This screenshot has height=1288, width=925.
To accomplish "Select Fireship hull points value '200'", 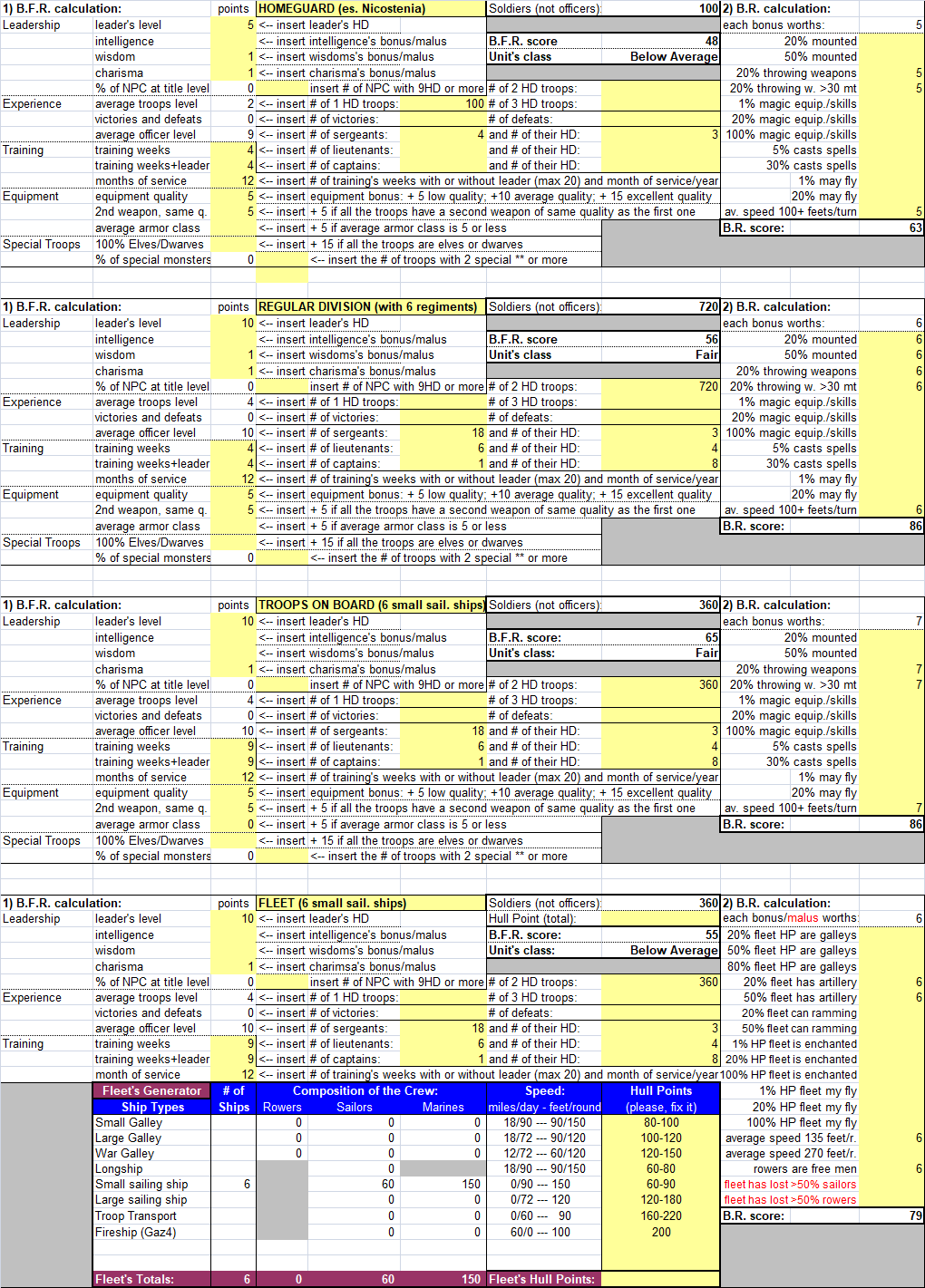I will click(661, 1233).
